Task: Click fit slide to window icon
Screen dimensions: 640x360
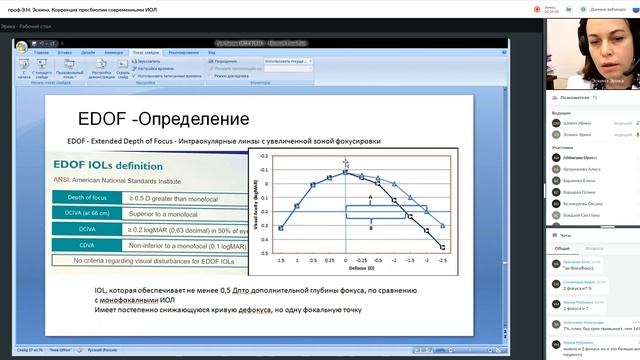Action: (x=499, y=350)
